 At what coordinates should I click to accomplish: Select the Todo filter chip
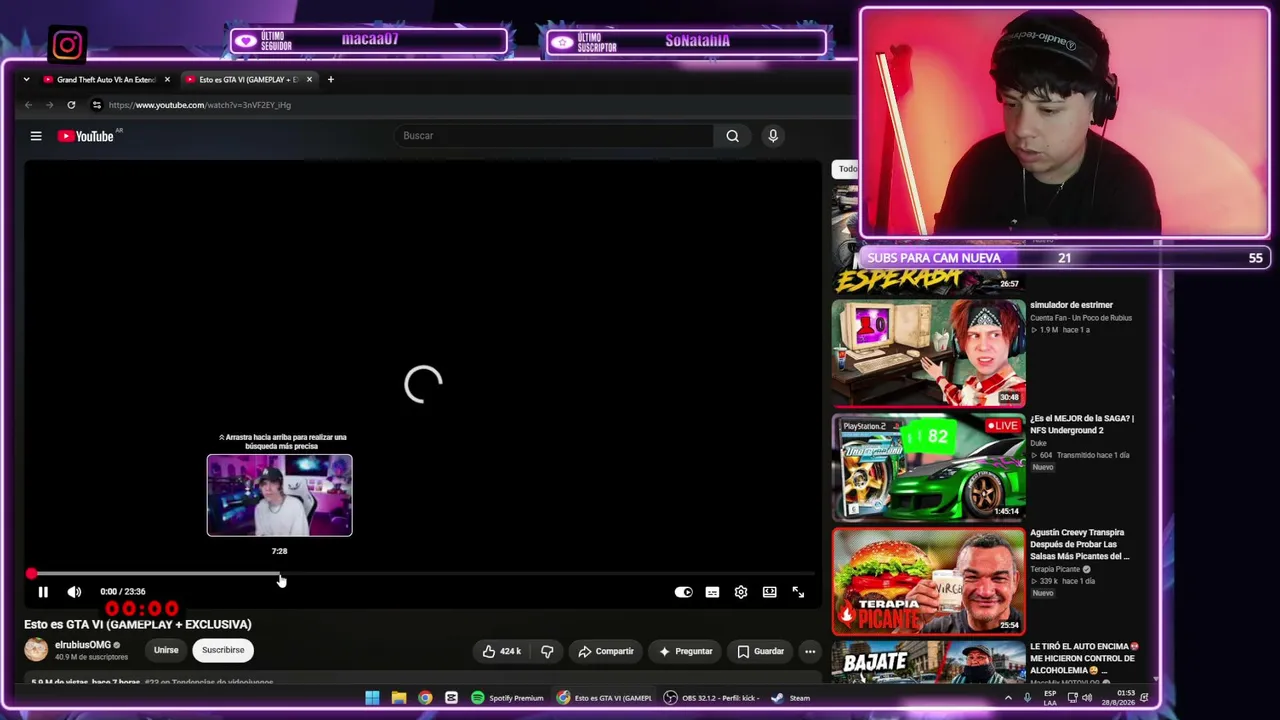click(x=847, y=169)
